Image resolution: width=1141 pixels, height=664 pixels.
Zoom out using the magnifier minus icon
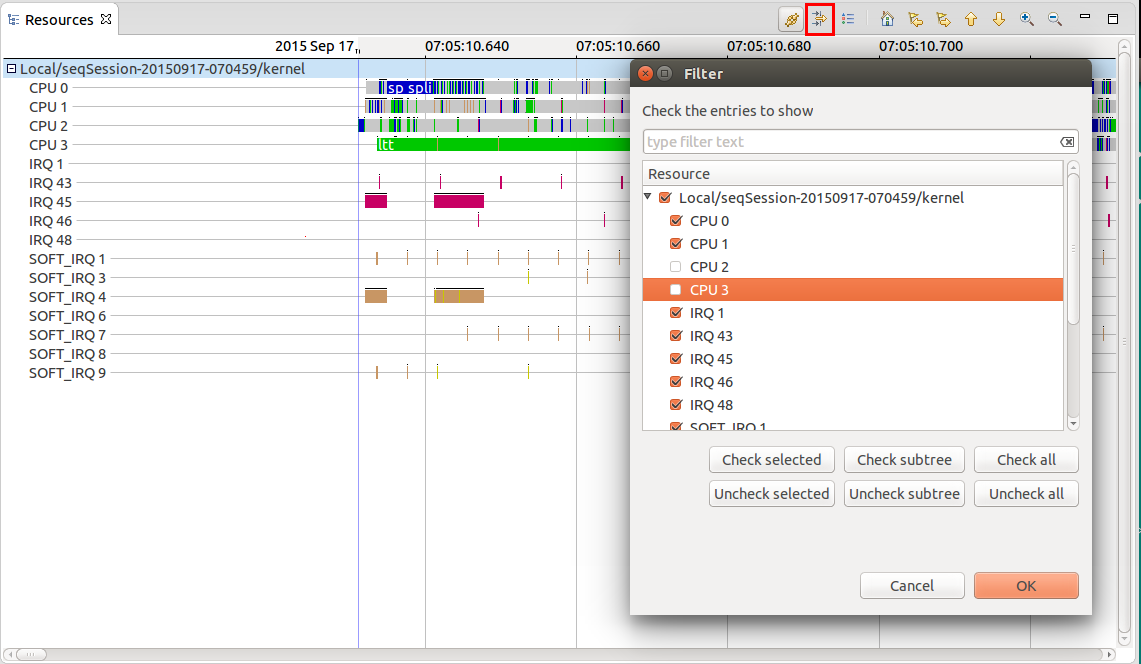[x=1055, y=19]
